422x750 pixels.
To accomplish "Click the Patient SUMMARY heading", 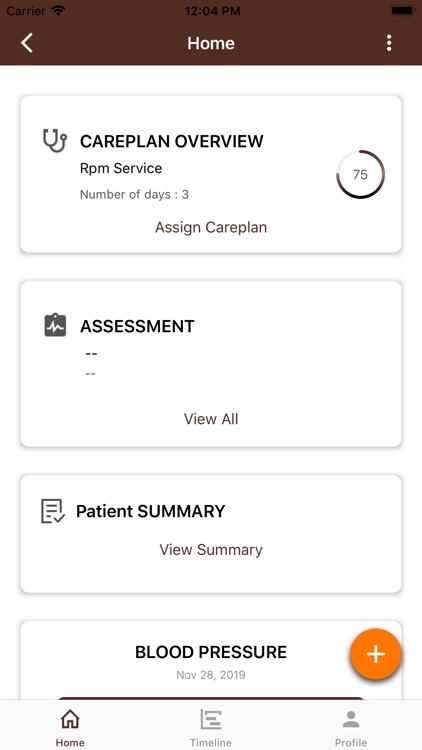I will tap(151, 511).
